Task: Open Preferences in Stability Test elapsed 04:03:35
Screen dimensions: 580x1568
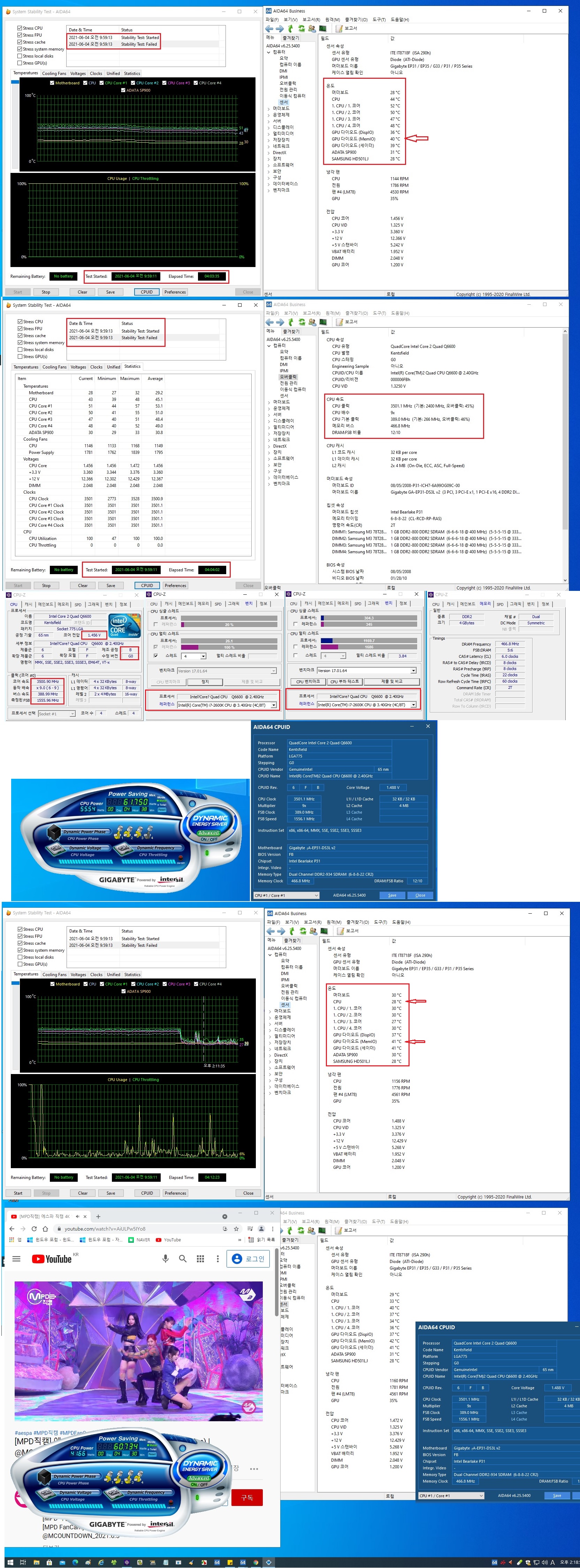Action: (x=175, y=292)
